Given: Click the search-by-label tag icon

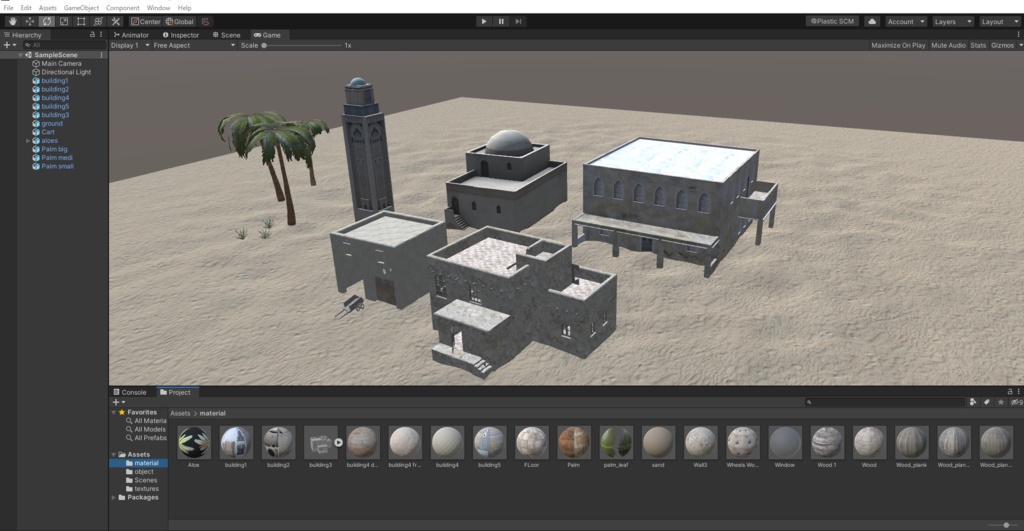Looking at the screenshot, I should click(987, 402).
